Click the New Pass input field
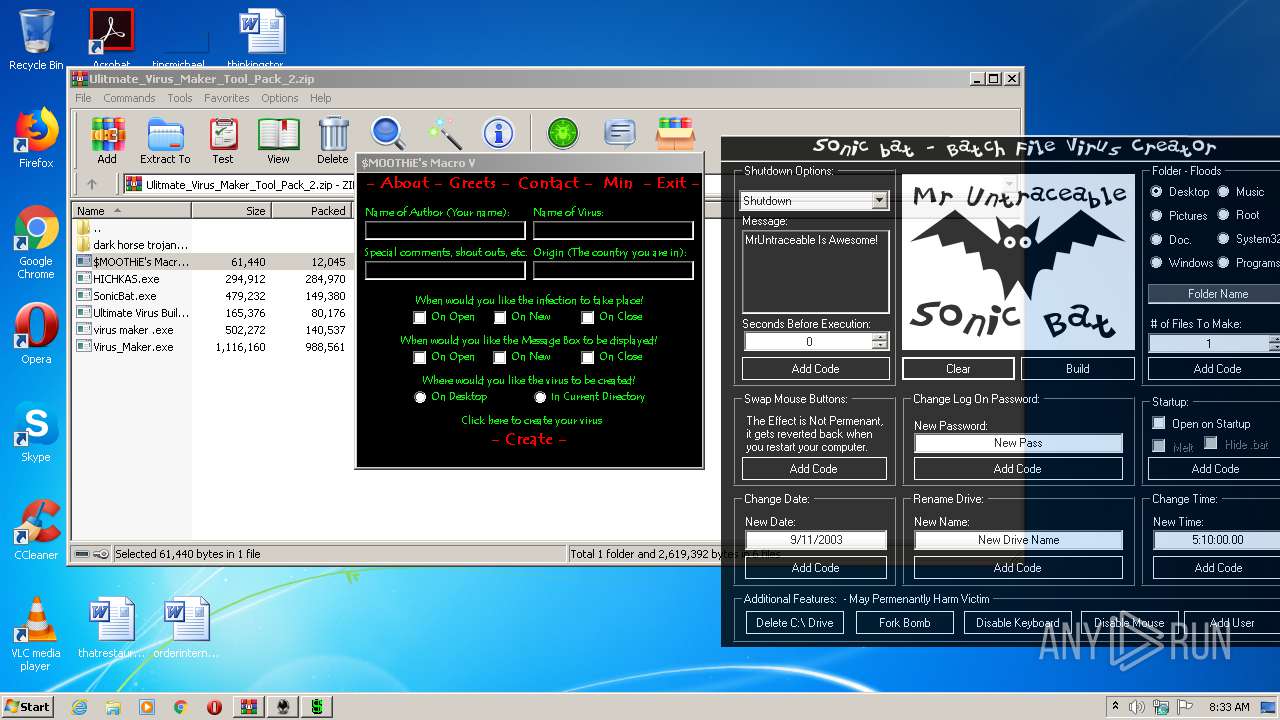Viewport: 1280px width, 720px height. [1018, 442]
